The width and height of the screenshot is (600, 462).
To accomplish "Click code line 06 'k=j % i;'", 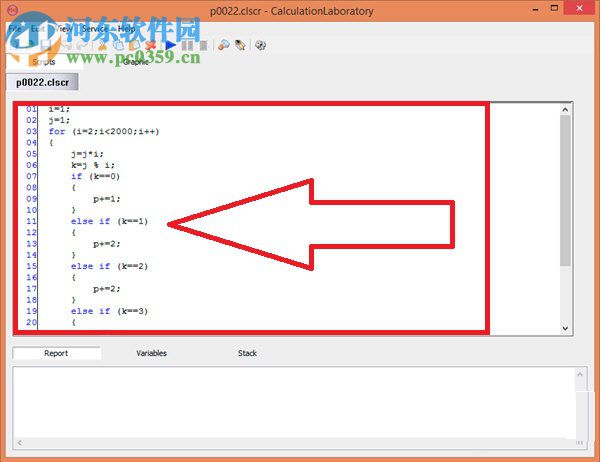I will [93, 165].
